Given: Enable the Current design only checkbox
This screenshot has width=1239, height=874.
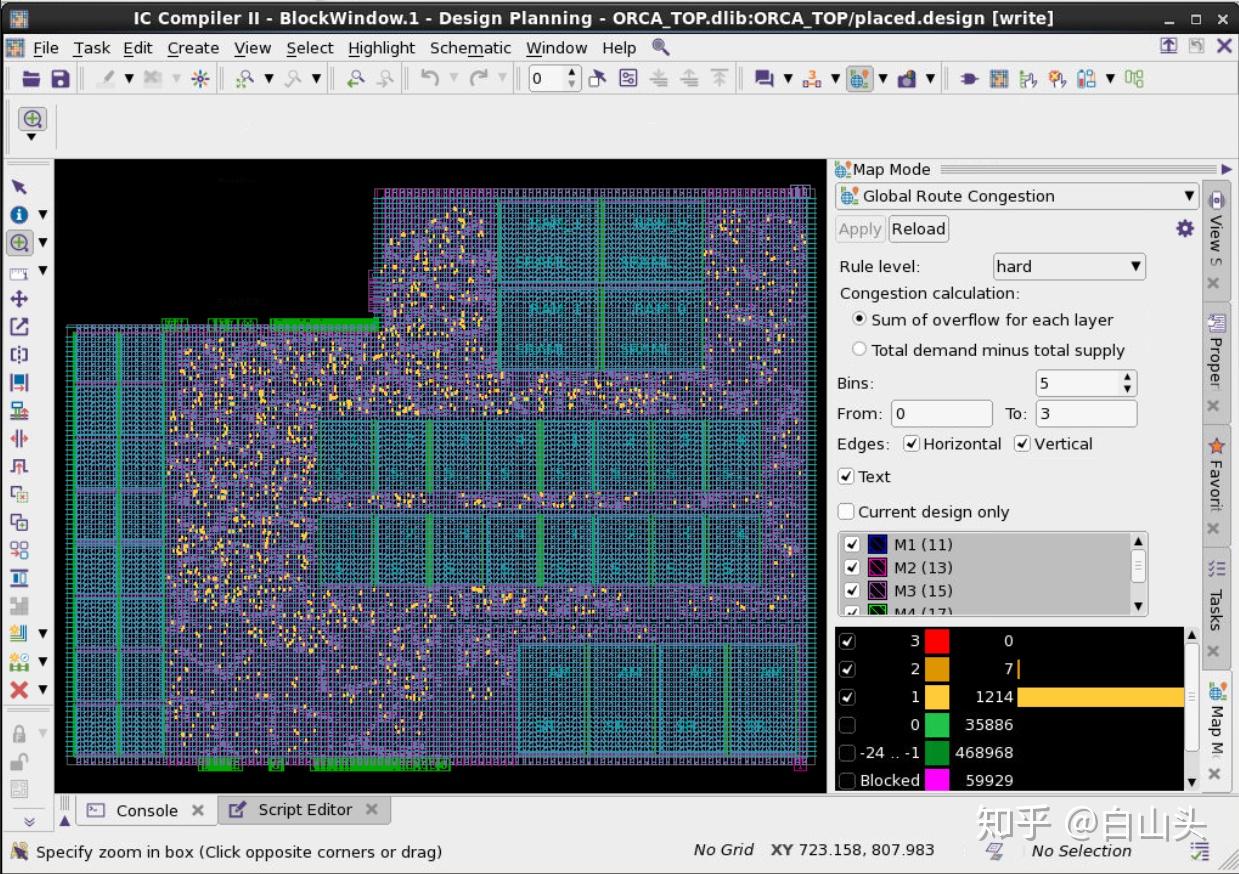Looking at the screenshot, I should pos(847,512).
